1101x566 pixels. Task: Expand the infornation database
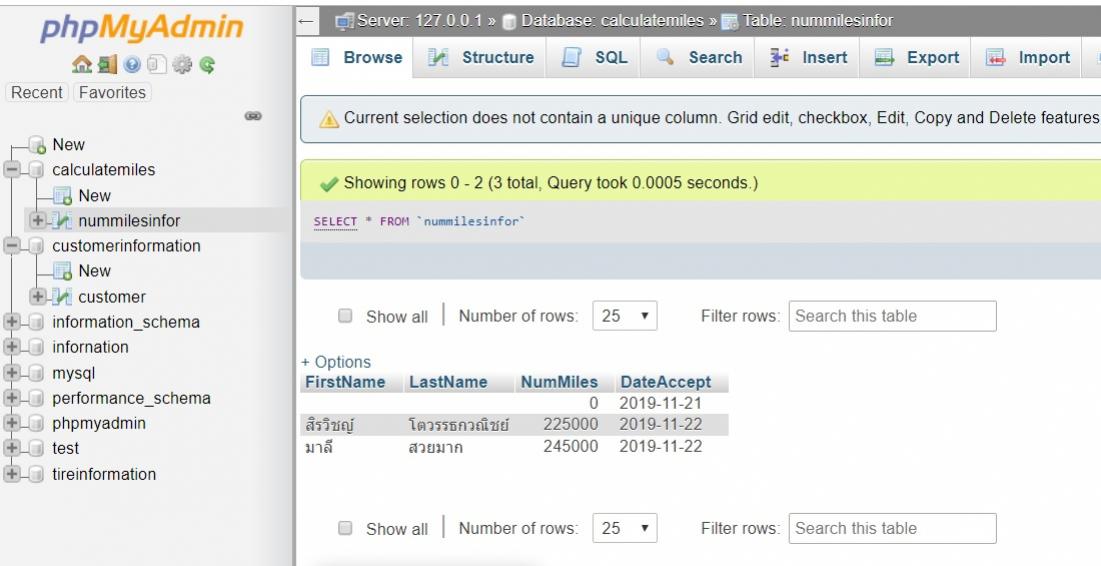[12, 347]
